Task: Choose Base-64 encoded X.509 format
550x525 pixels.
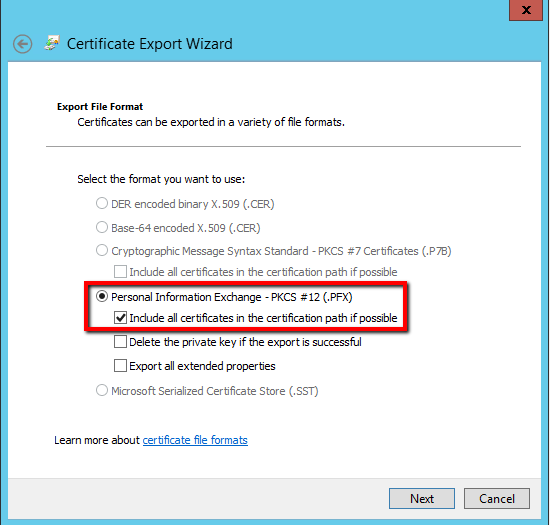Action: click(x=102, y=227)
